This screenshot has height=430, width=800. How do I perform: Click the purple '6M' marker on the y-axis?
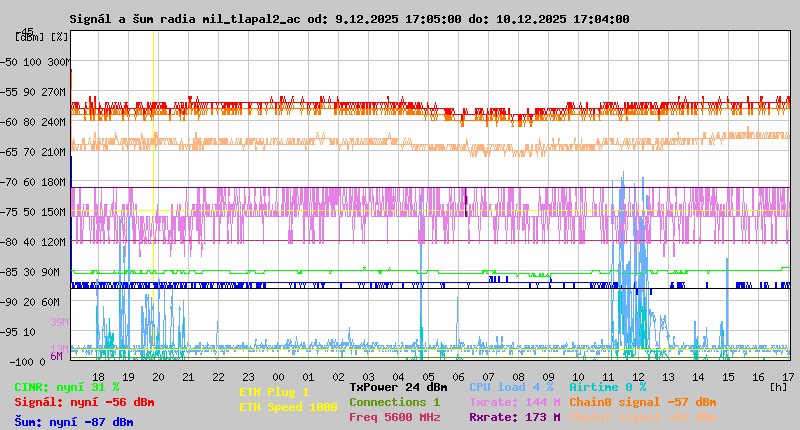(56, 356)
